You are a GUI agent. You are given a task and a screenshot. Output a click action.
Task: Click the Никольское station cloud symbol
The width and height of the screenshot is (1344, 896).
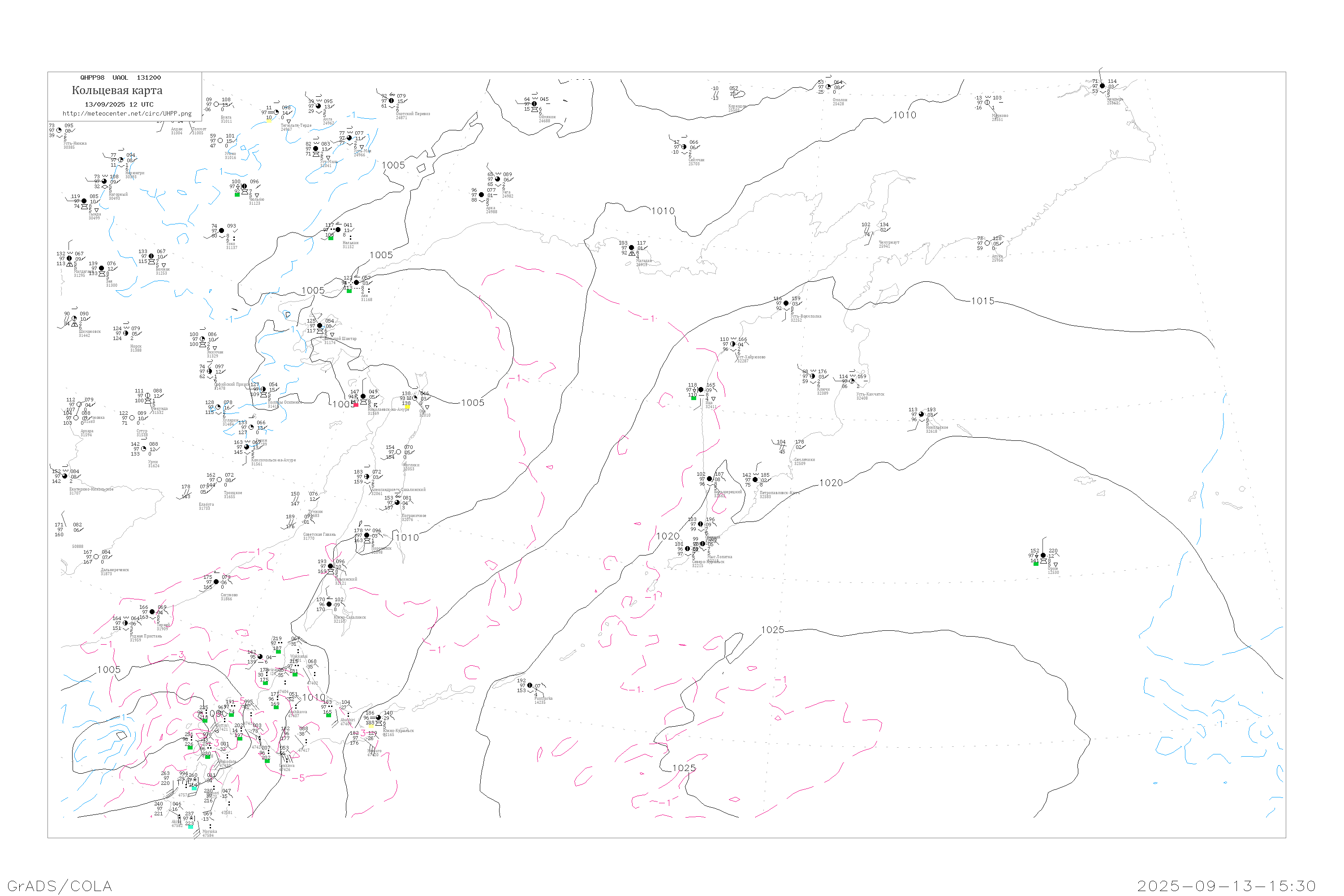(921, 415)
